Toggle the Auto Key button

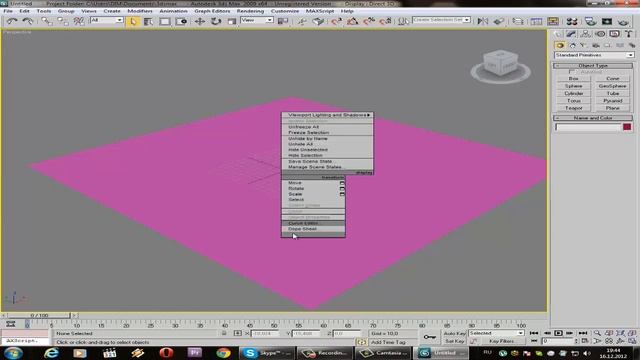(454, 333)
